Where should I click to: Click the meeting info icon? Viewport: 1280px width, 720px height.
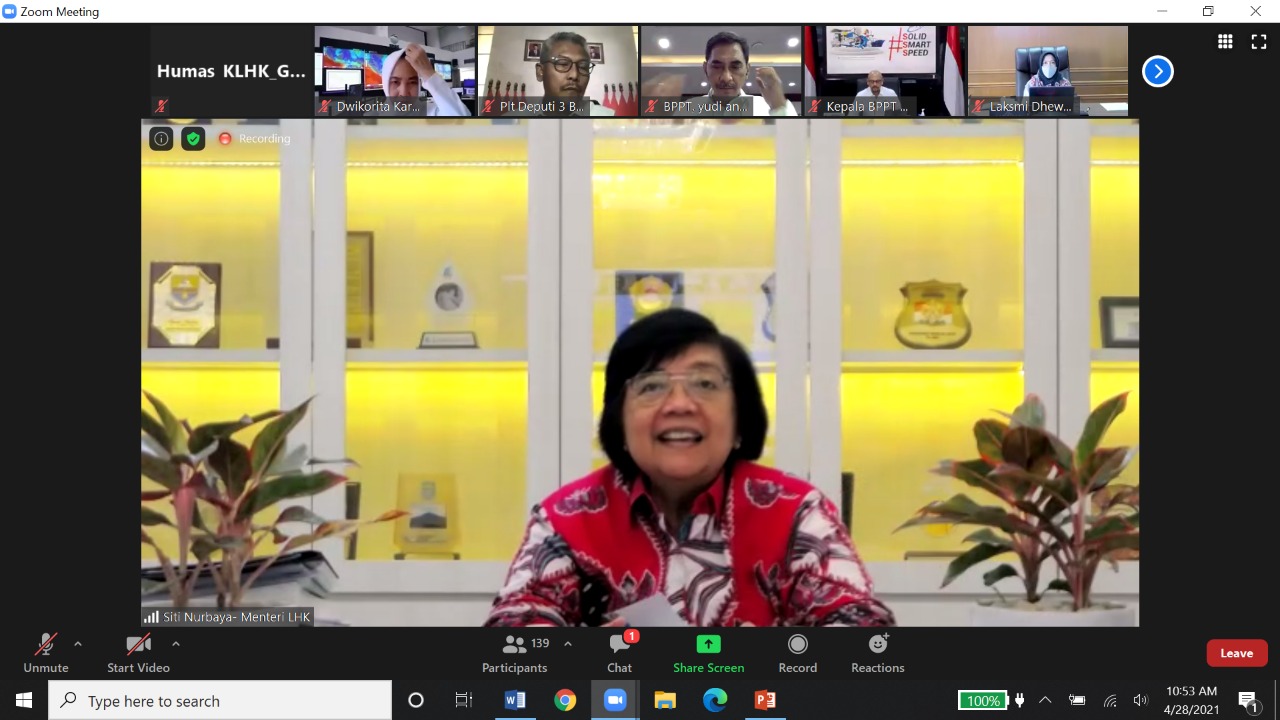tap(161, 138)
